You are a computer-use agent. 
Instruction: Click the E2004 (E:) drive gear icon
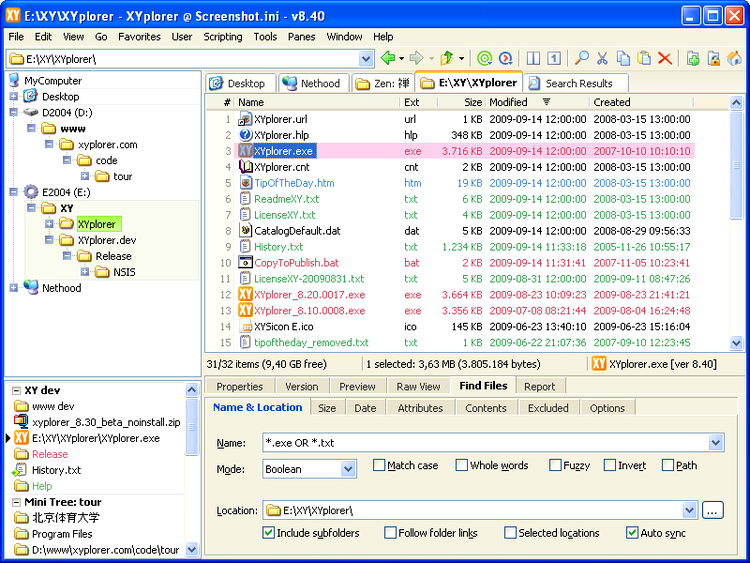coord(31,192)
